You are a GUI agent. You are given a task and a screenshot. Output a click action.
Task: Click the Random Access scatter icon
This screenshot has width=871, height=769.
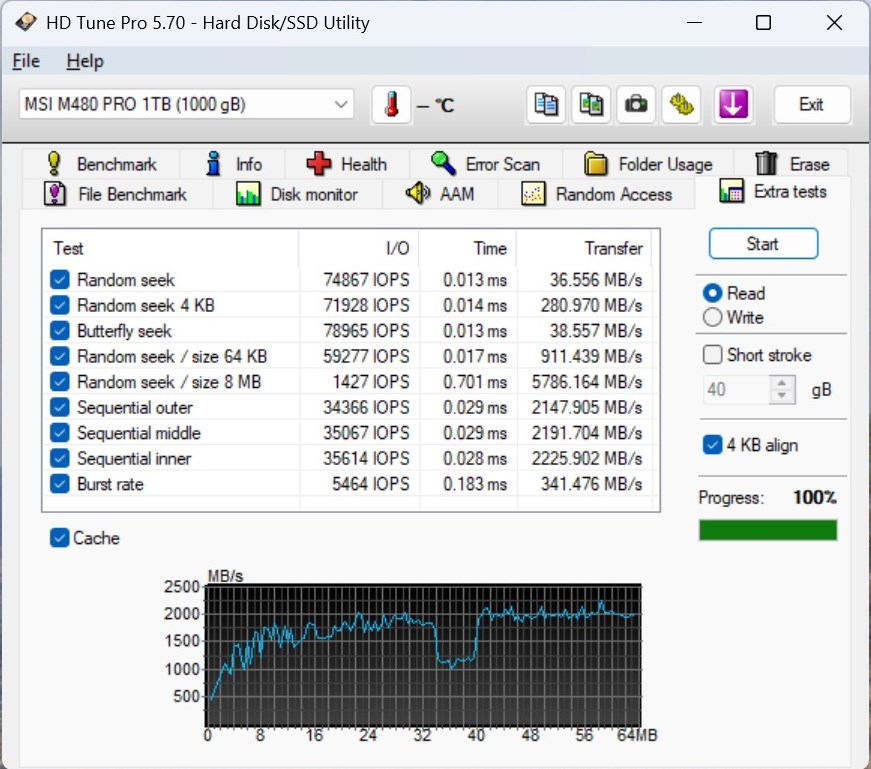pyautogui.click(x=533, y=194)
